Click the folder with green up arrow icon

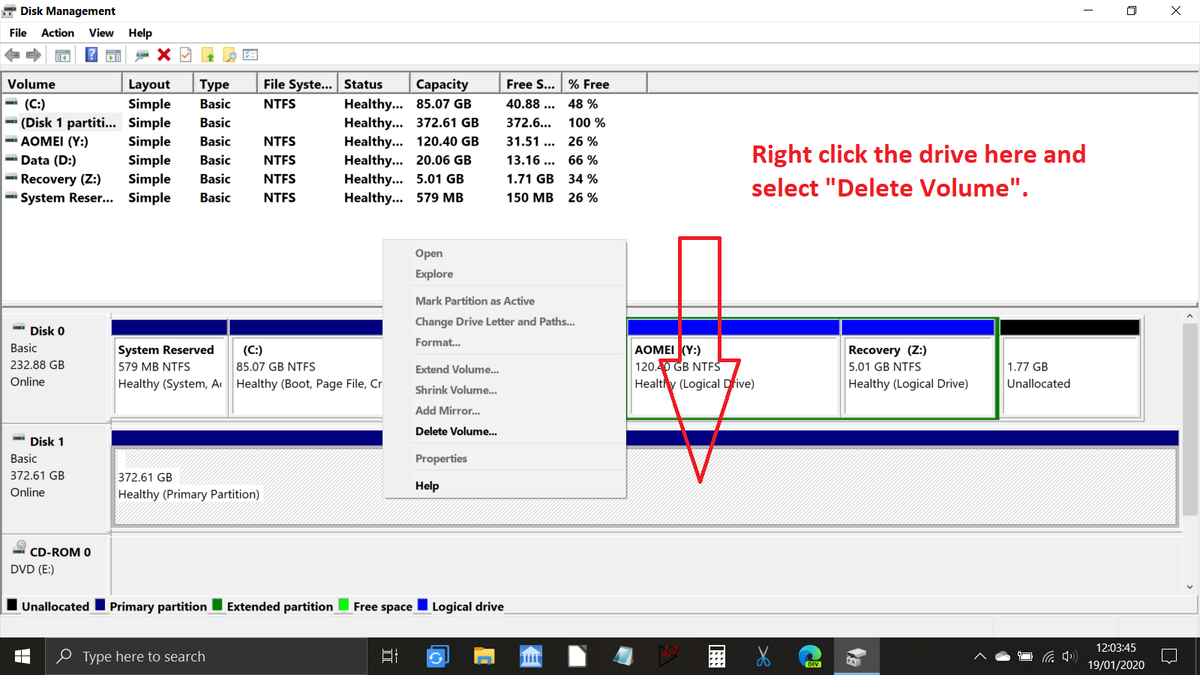(208, 55)
